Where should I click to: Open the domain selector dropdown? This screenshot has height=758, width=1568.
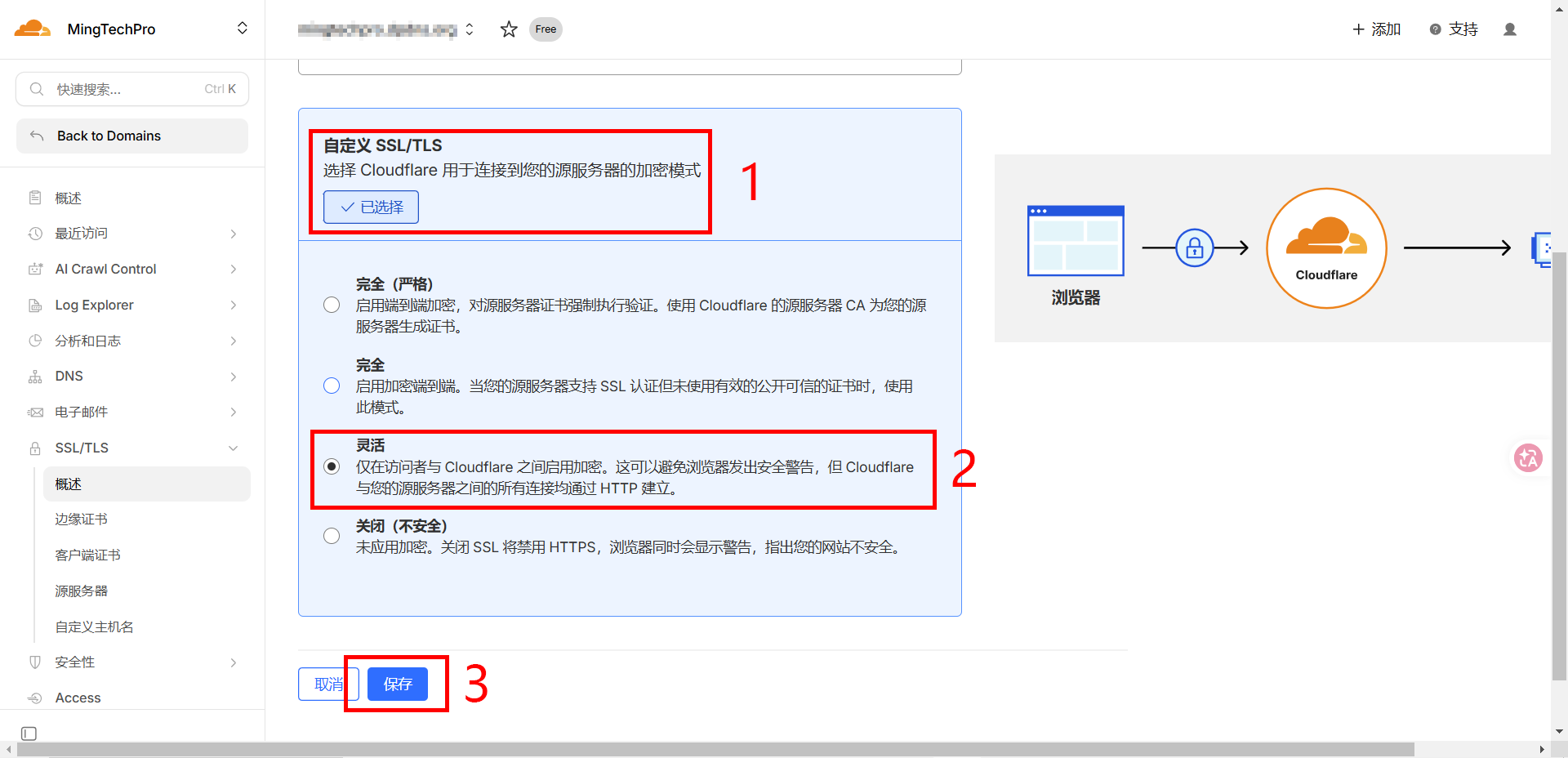pyautogui.click(x=470, y=29)
